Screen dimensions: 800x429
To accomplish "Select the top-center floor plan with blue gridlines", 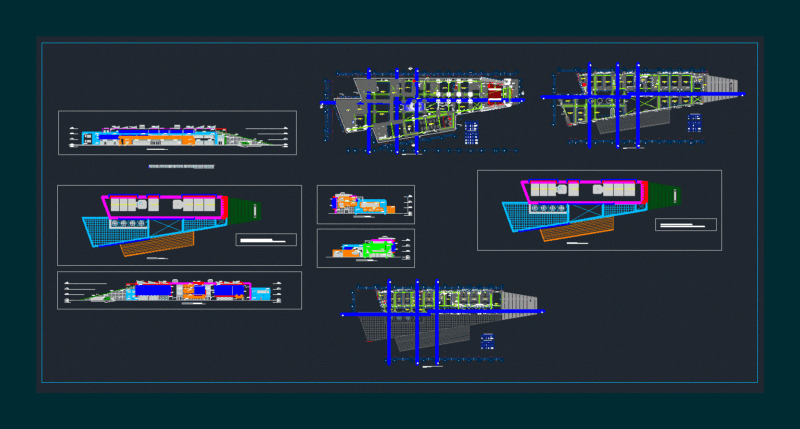I will pyautogui.click(x=422, y=111).
